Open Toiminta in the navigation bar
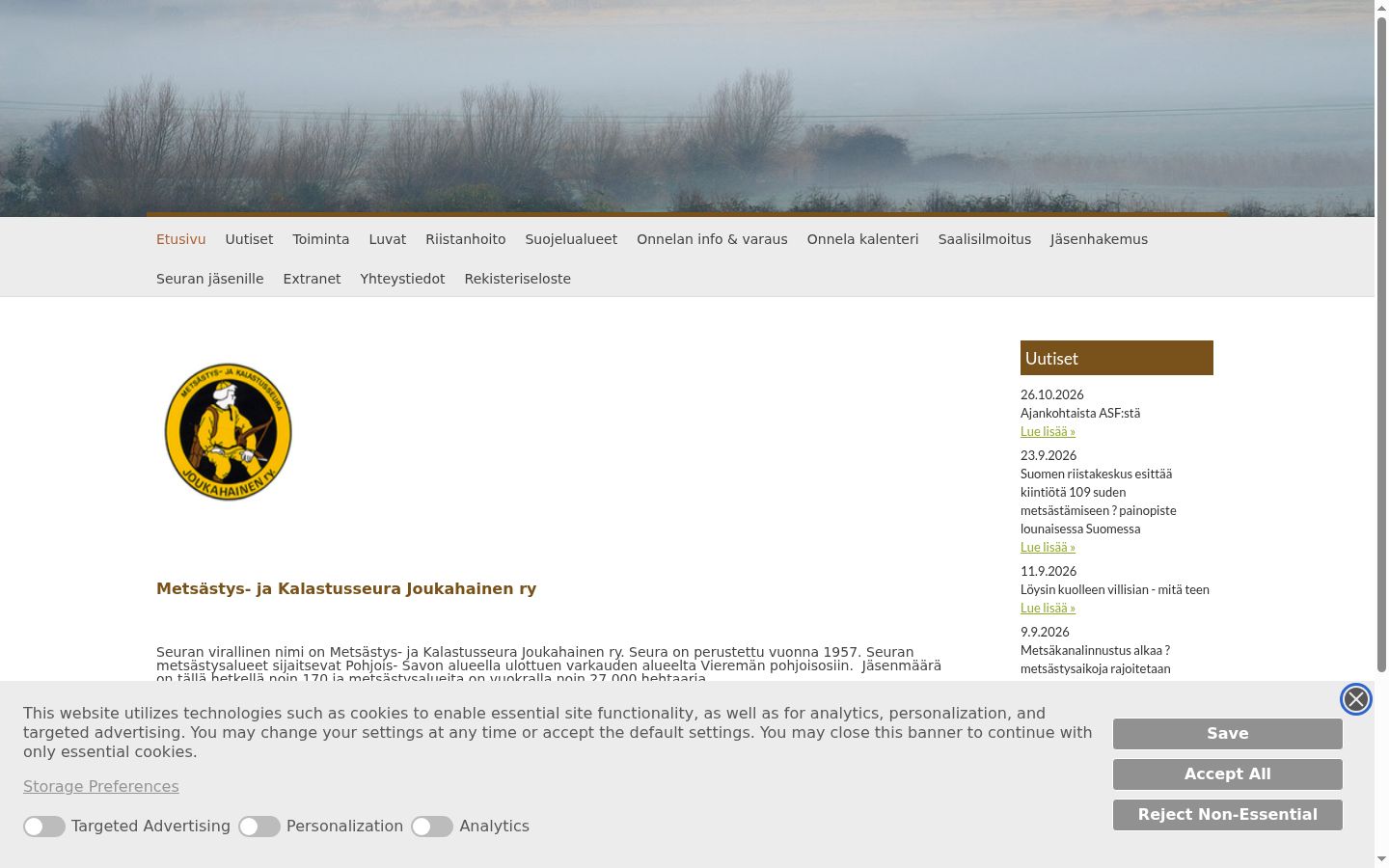Screen dimensions: 1389x868 pos(321,239)
